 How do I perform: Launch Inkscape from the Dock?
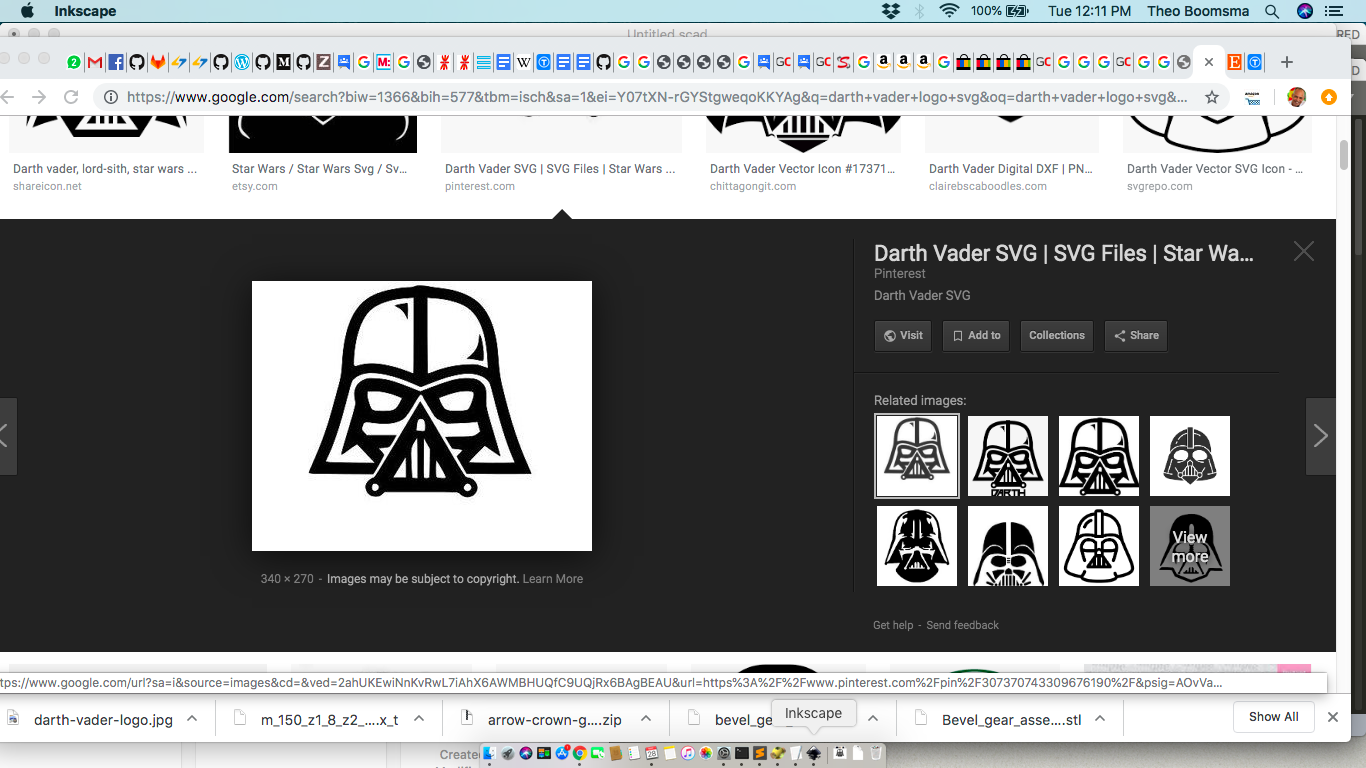[x=814, y=753]
